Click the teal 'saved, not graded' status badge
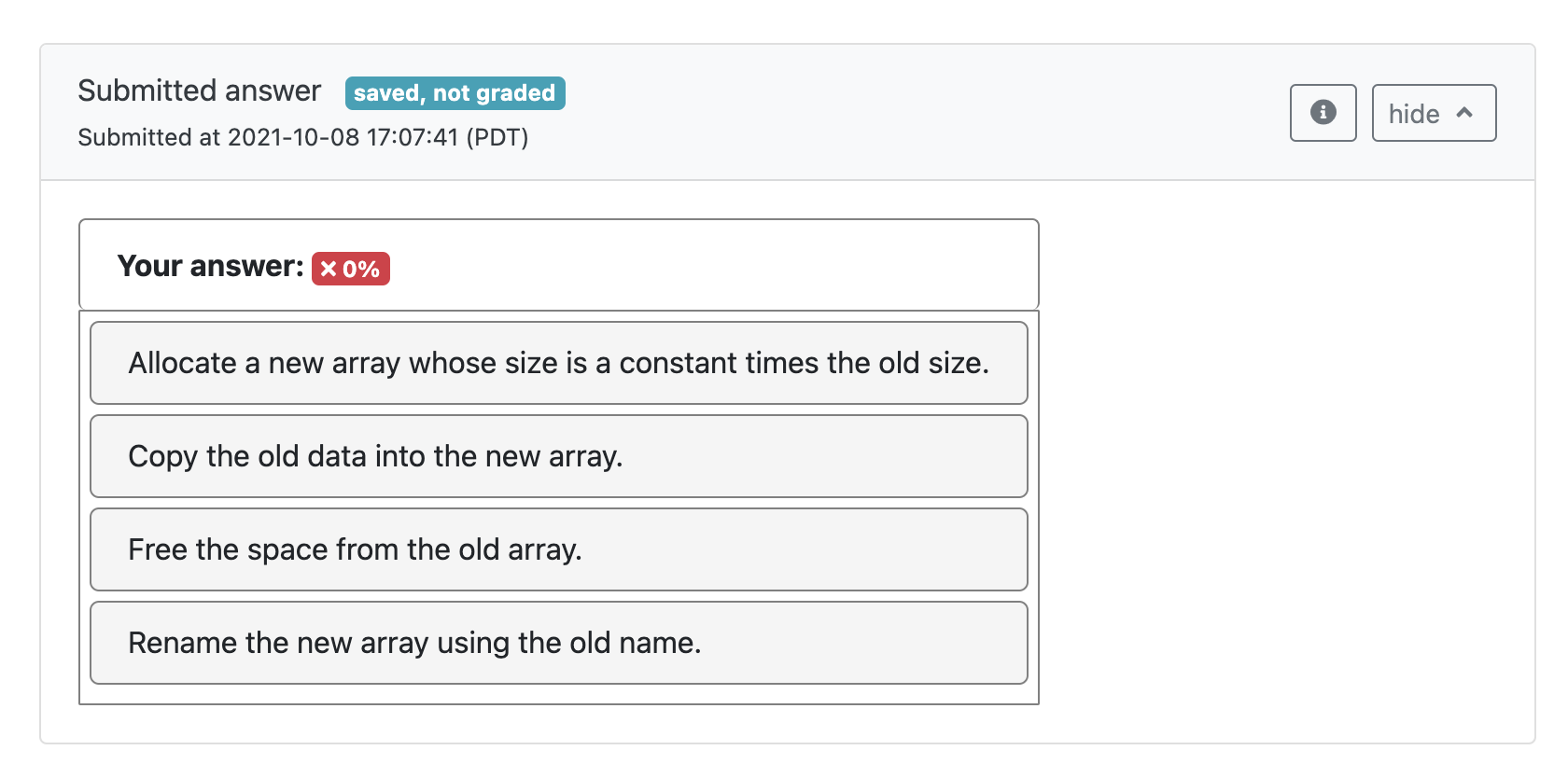This screenshot has height=778, width=1568. (x=455, y=92)
